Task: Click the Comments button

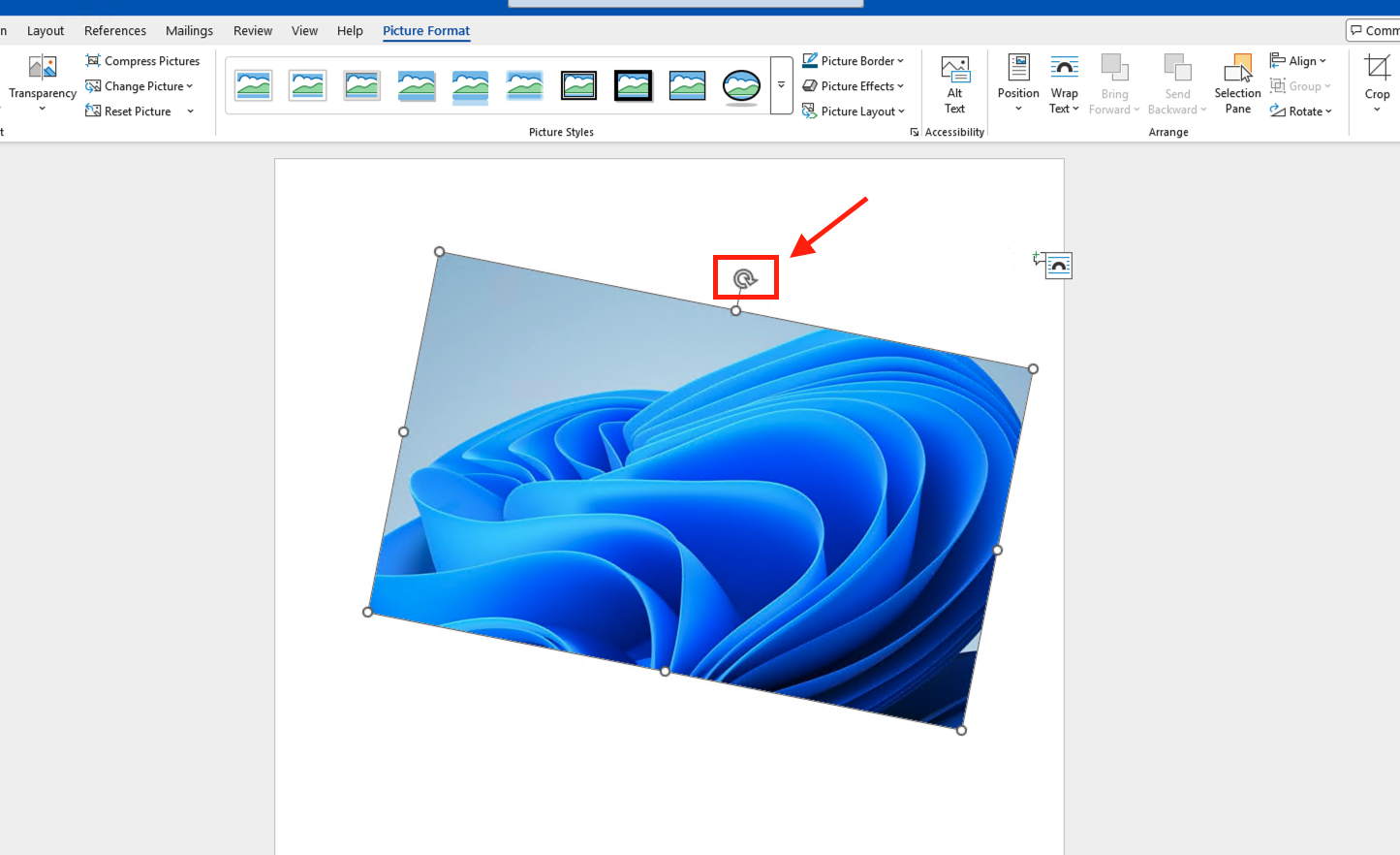Action: pos(1374,31)
